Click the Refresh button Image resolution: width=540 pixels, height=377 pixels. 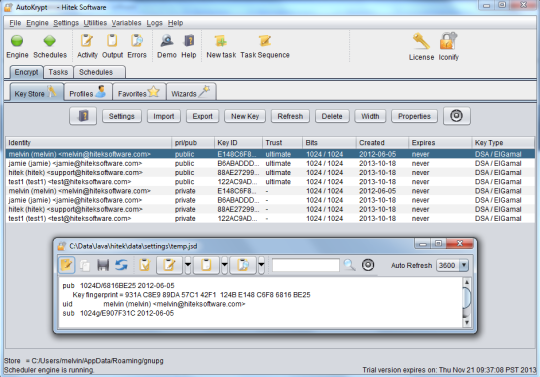[290, 116]
